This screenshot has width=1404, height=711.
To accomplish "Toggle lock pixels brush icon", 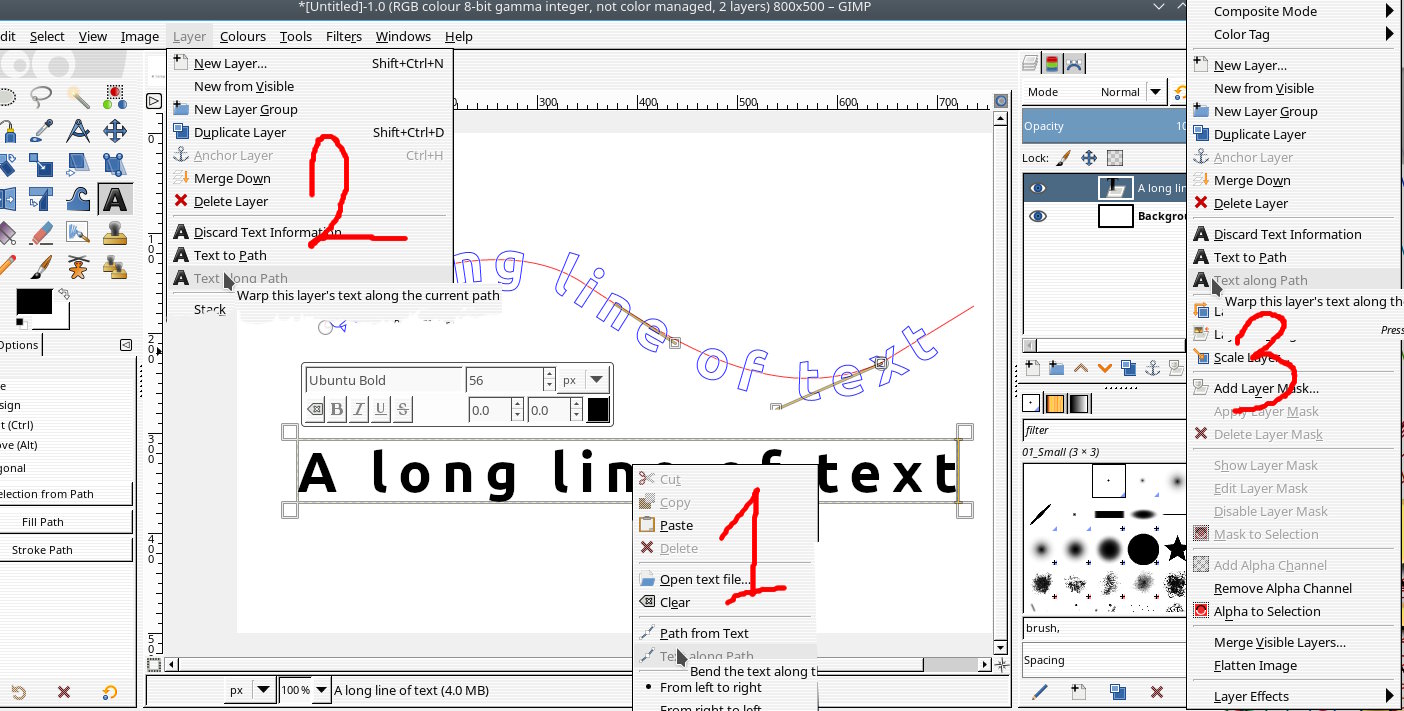I will pyautogui.click(x=1063, y=158).
